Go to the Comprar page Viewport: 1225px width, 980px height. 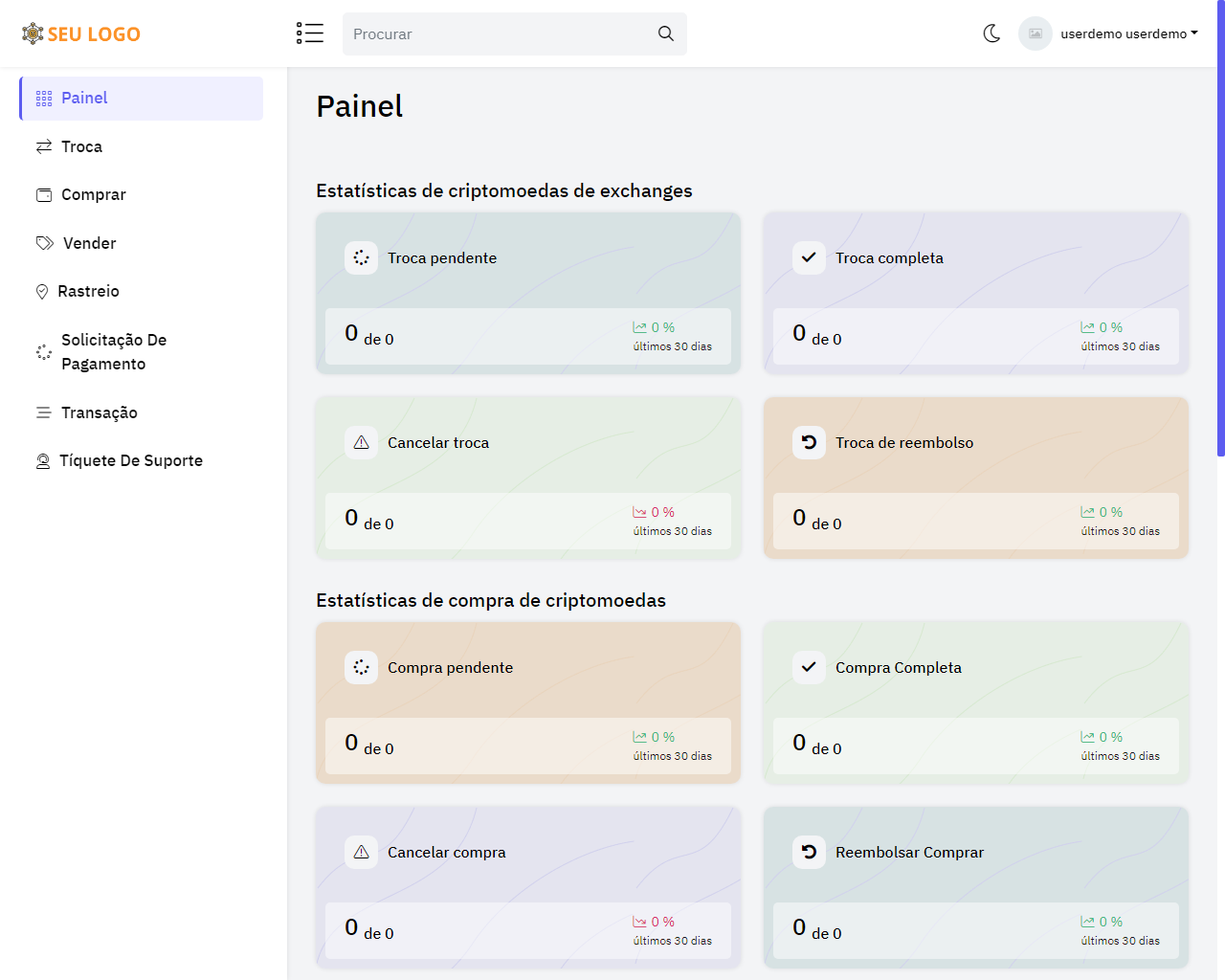click(x=93, y=194)
